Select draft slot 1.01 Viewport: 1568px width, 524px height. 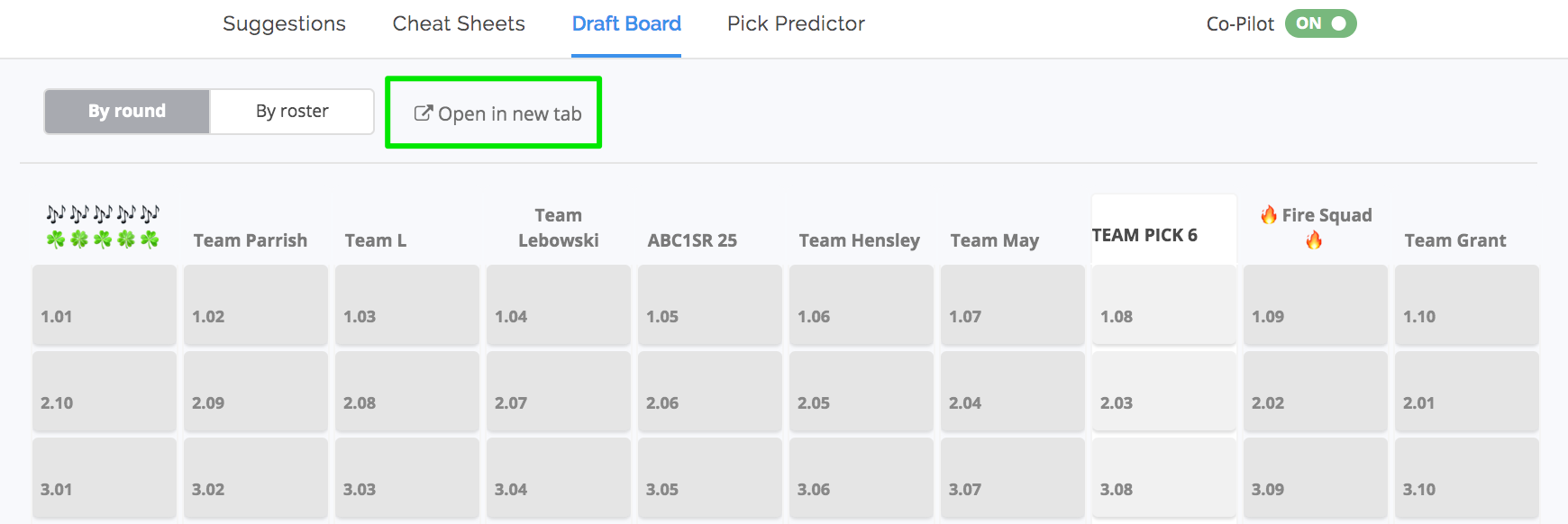105,304
